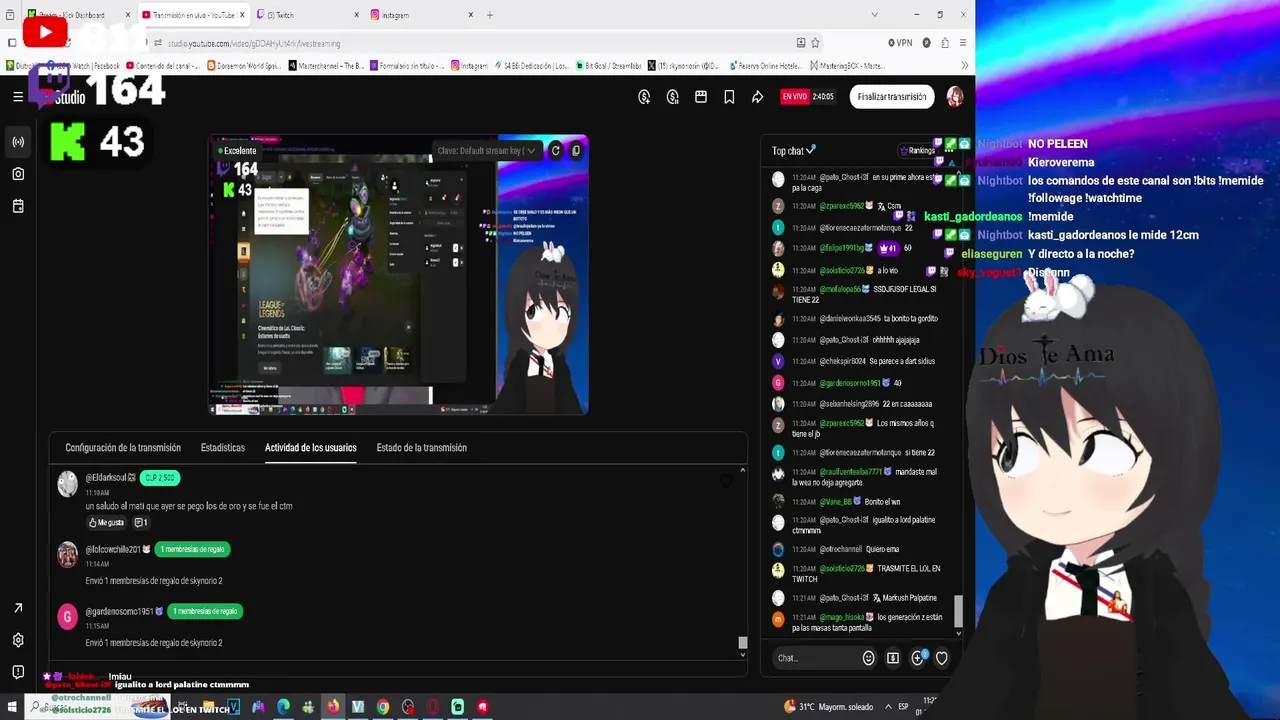The image size is (1280, 720).
Task: Click the Windows Start button
Action: (x=12, y=707)
